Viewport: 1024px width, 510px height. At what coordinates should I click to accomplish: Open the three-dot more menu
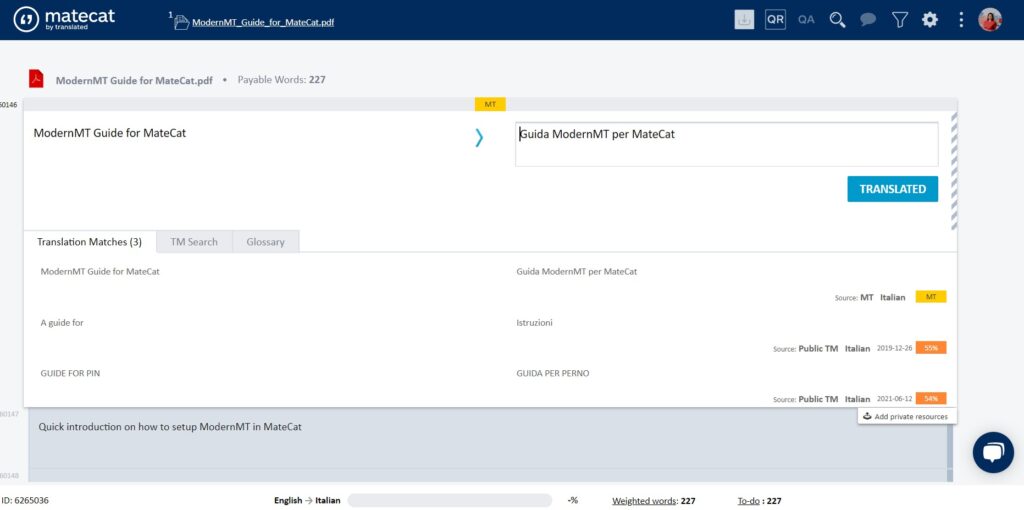point(961,20)
